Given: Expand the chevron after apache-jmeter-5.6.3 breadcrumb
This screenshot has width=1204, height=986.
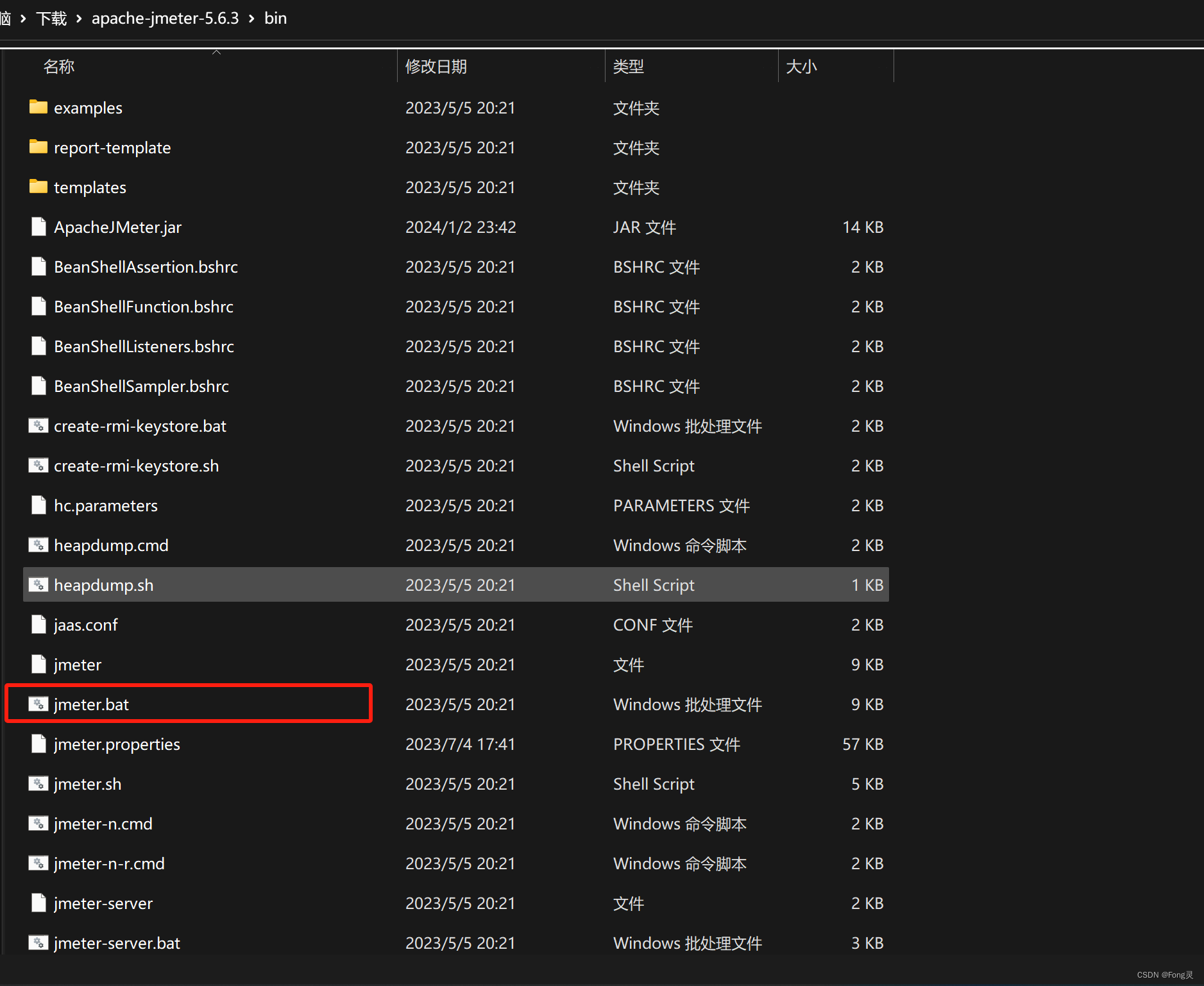Looking at the screenshot, I should (251, 19).
